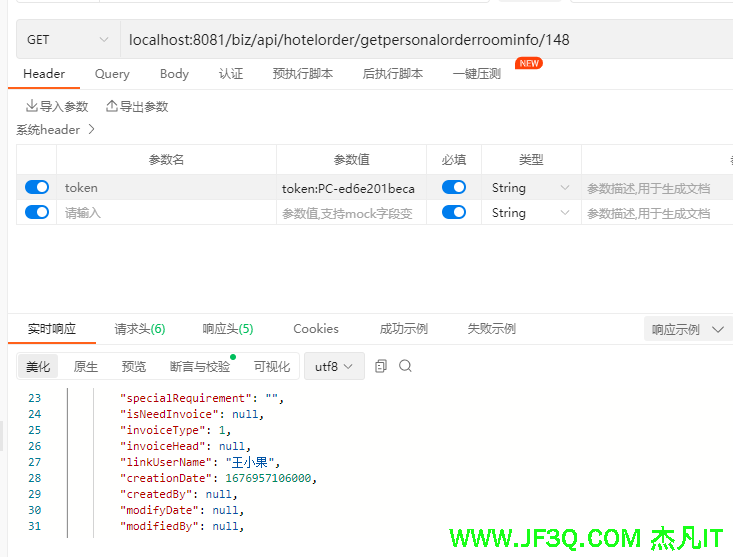Open the 一键压测 tab
The width and height of the screenshot is (733, 557).
coord(477,74)
